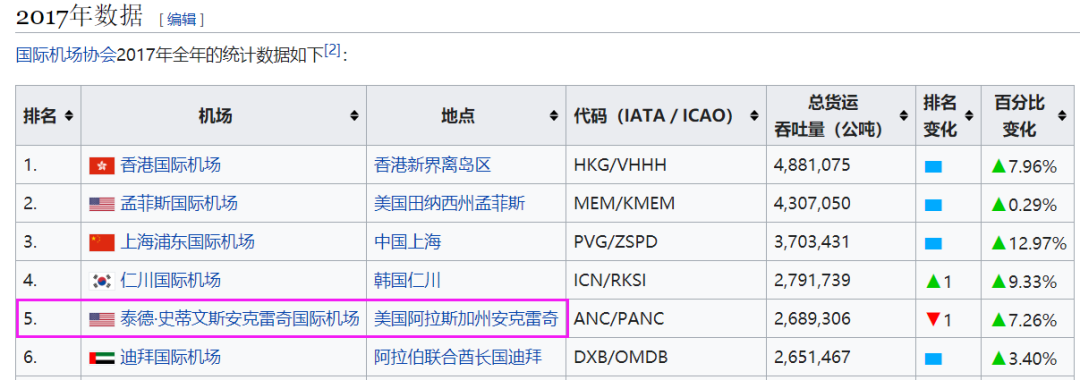
Task: Click blue no-change bar in Hong Kong row
Action: (x=933, y=167)
